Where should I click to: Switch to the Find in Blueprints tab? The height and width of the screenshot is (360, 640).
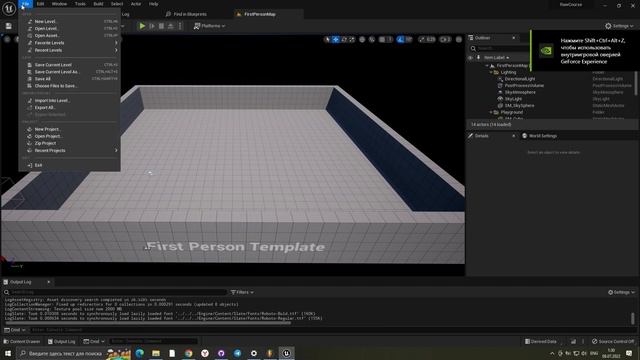[187, 14]
